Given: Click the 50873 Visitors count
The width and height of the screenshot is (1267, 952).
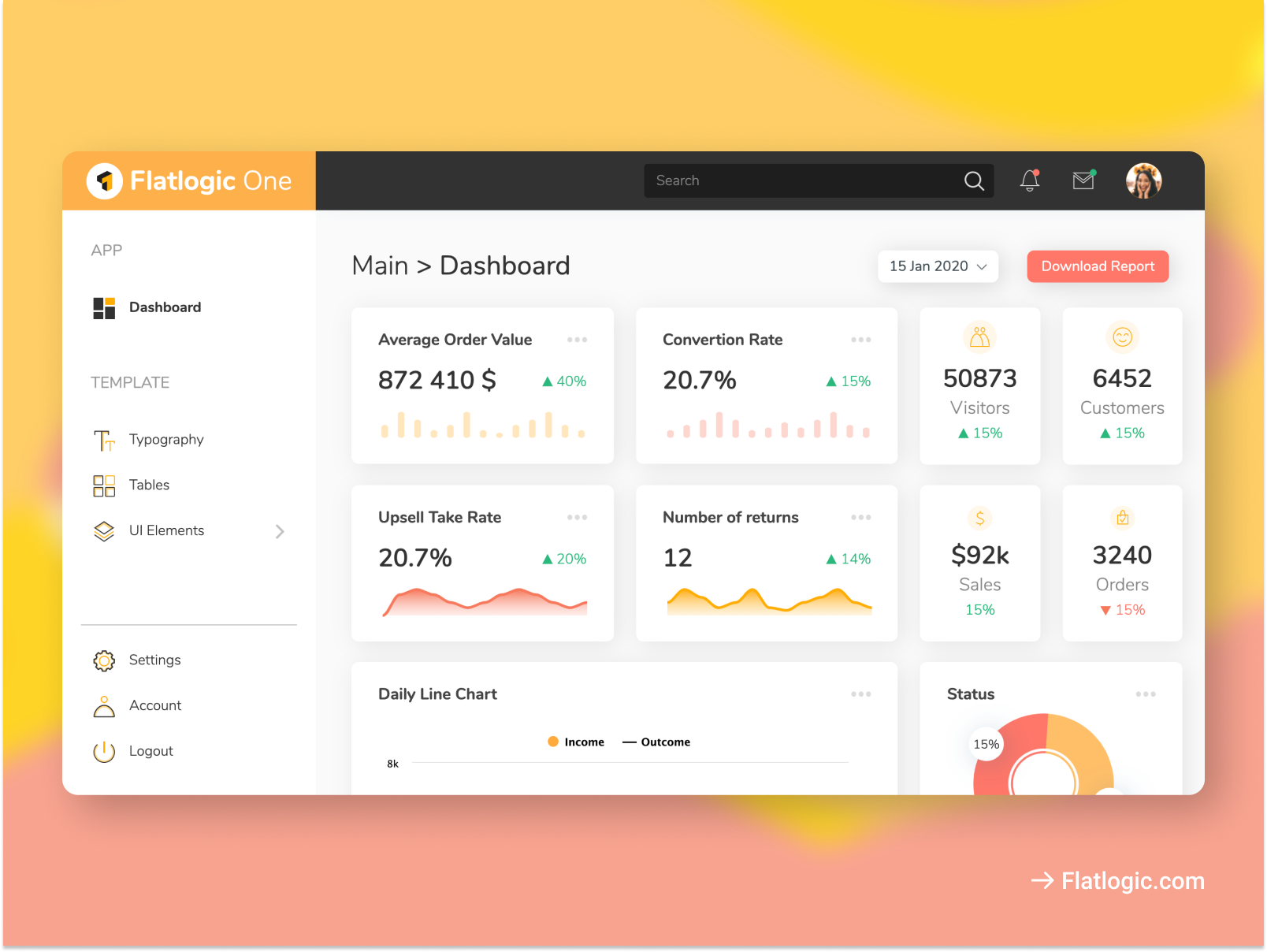Looking at the screenshot, I should (x=979, y=379).
